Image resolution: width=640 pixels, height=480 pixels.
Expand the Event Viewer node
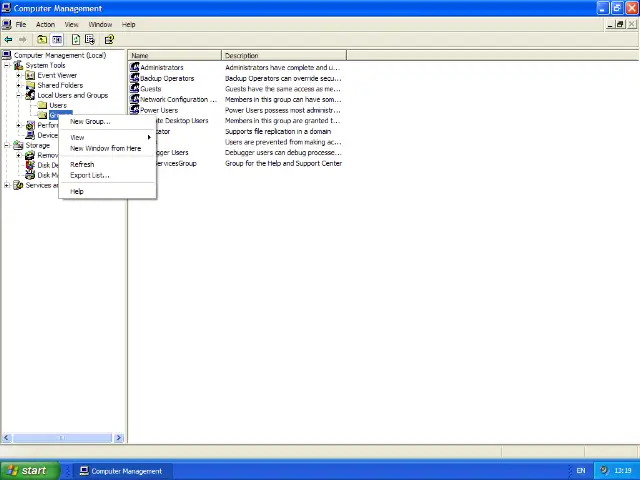coord(18,76)
